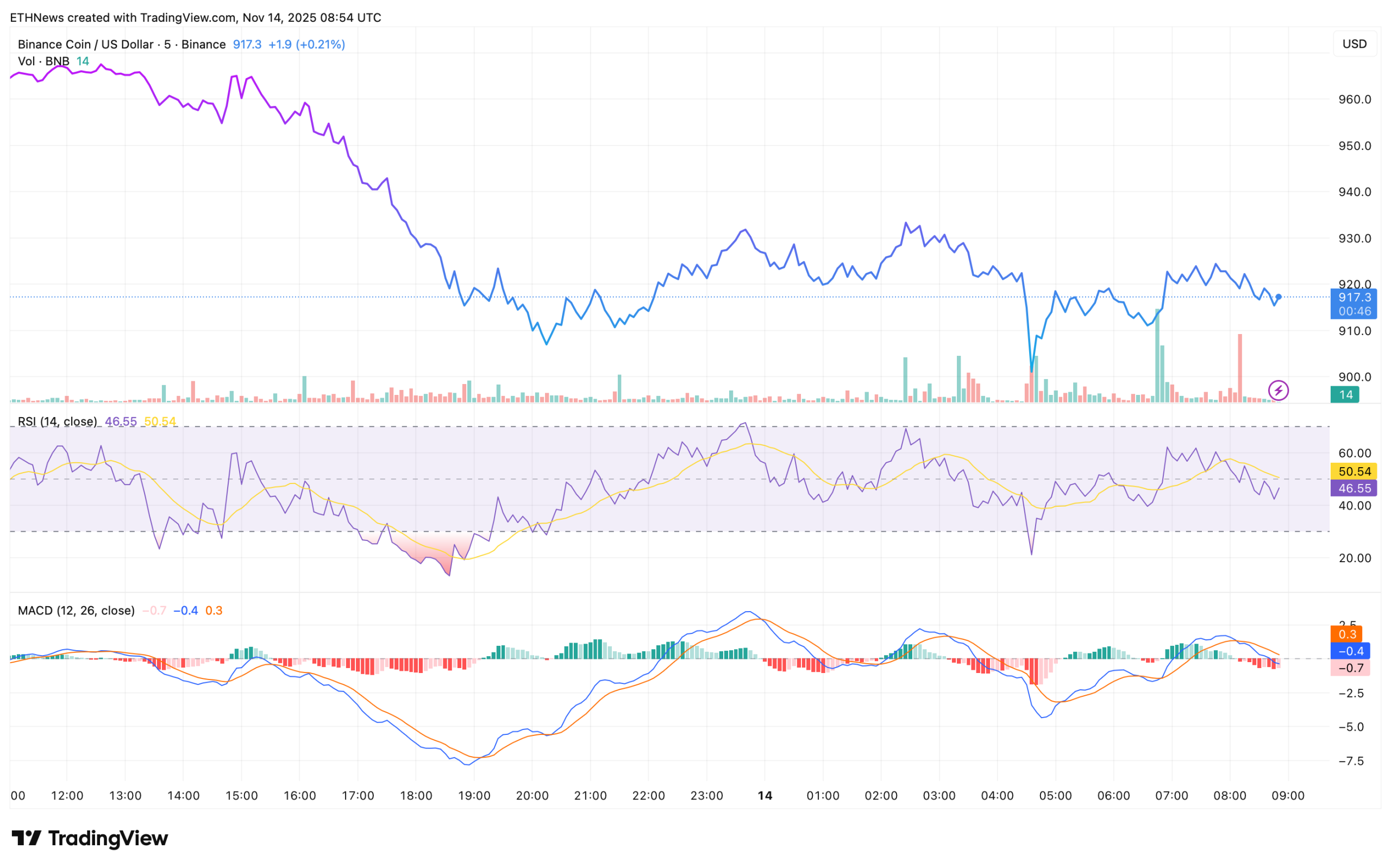The height and width of the screenshot is (868, 1391).
Task: Click the 09:00 label on time axis
Action: pyautogui.click(x=1288, y=796)
